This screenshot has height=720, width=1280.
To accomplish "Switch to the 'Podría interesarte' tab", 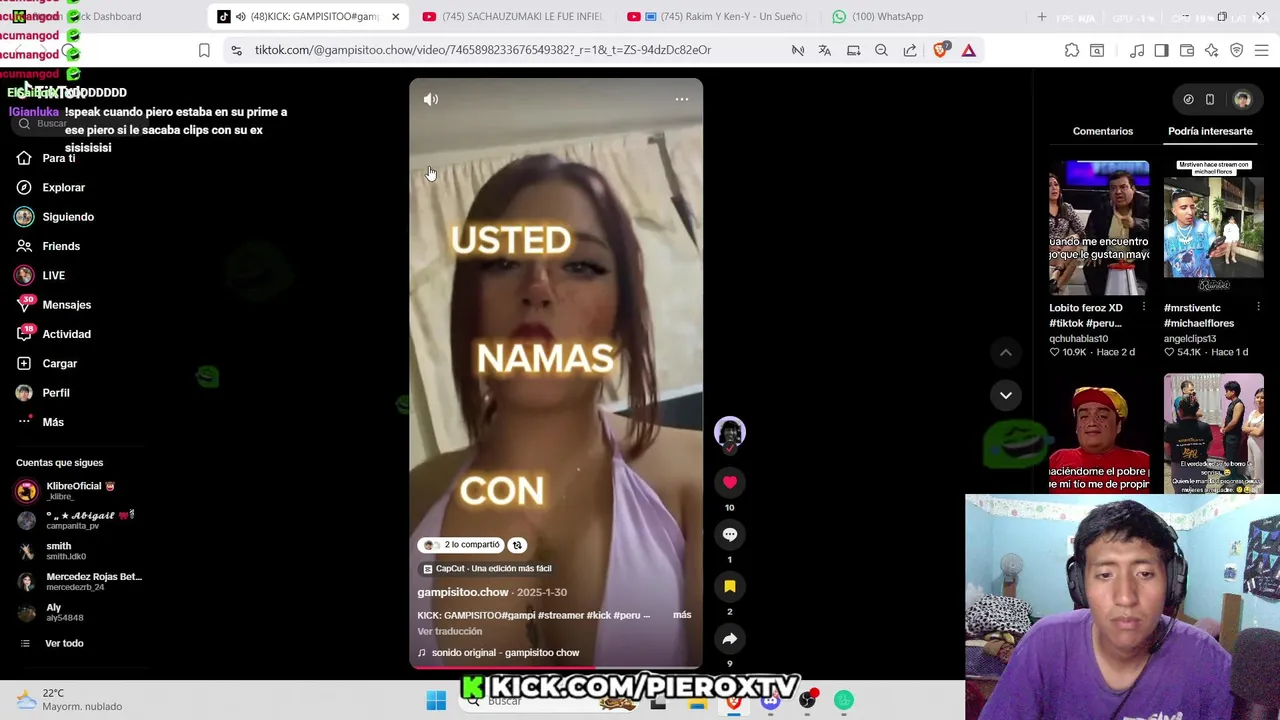I will coord(1210,131).
